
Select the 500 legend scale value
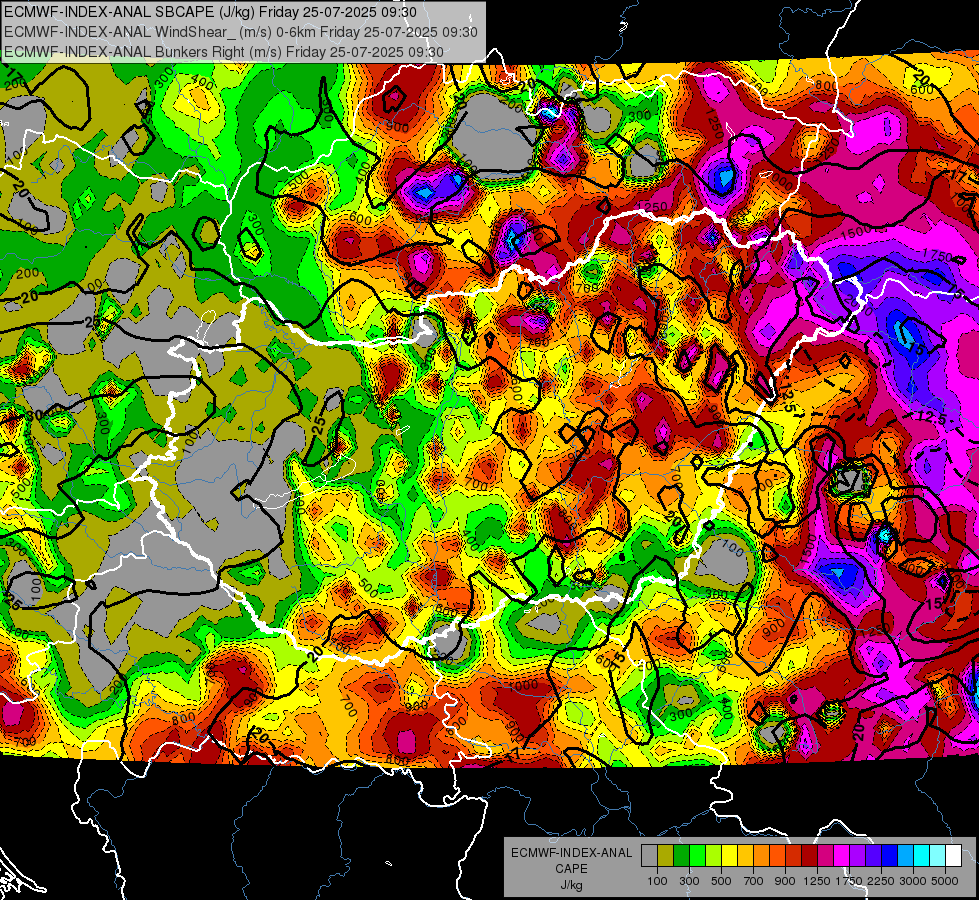click(x=721, y=881)
